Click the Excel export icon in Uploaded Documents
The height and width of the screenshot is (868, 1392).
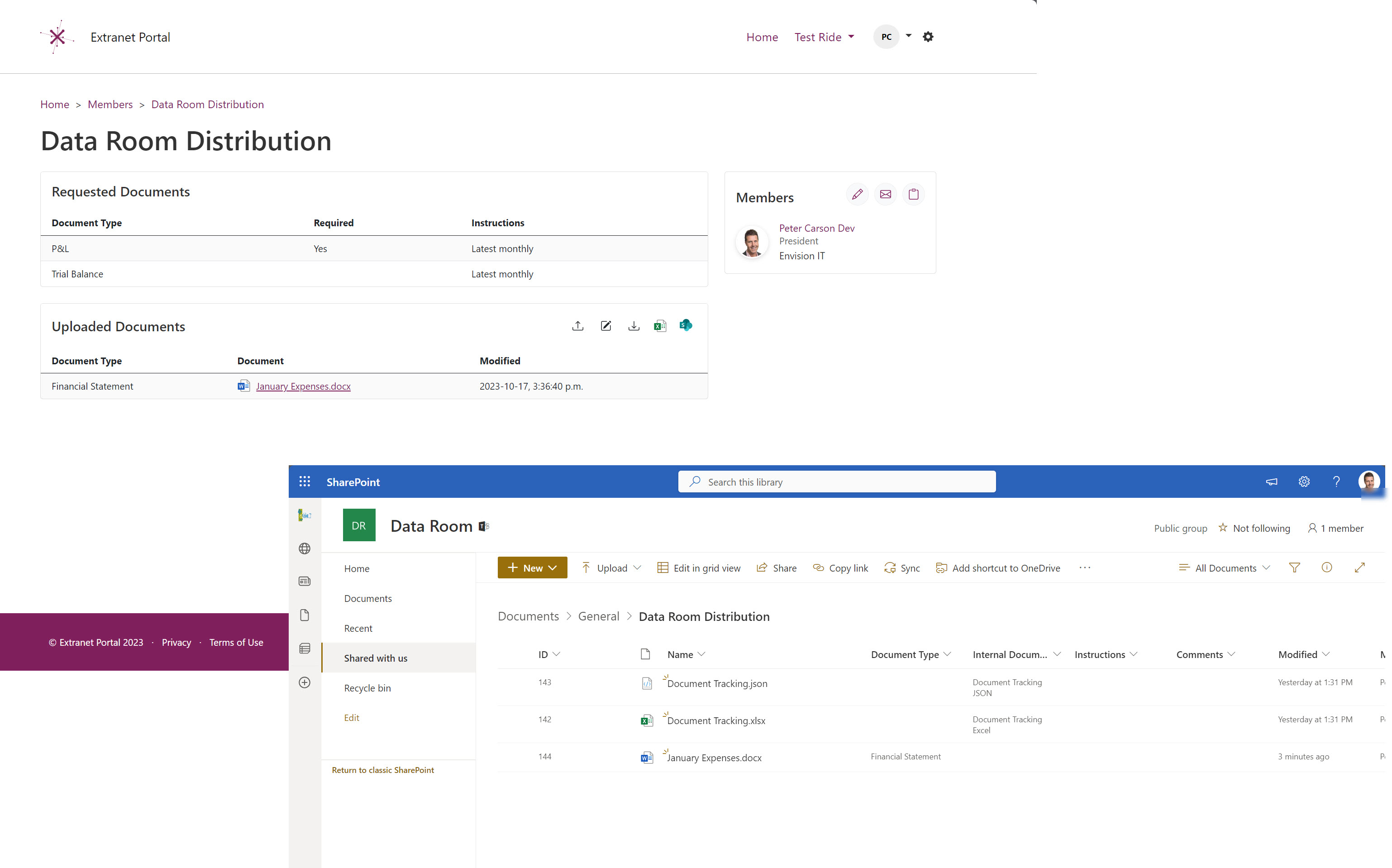tap(659, 326)
